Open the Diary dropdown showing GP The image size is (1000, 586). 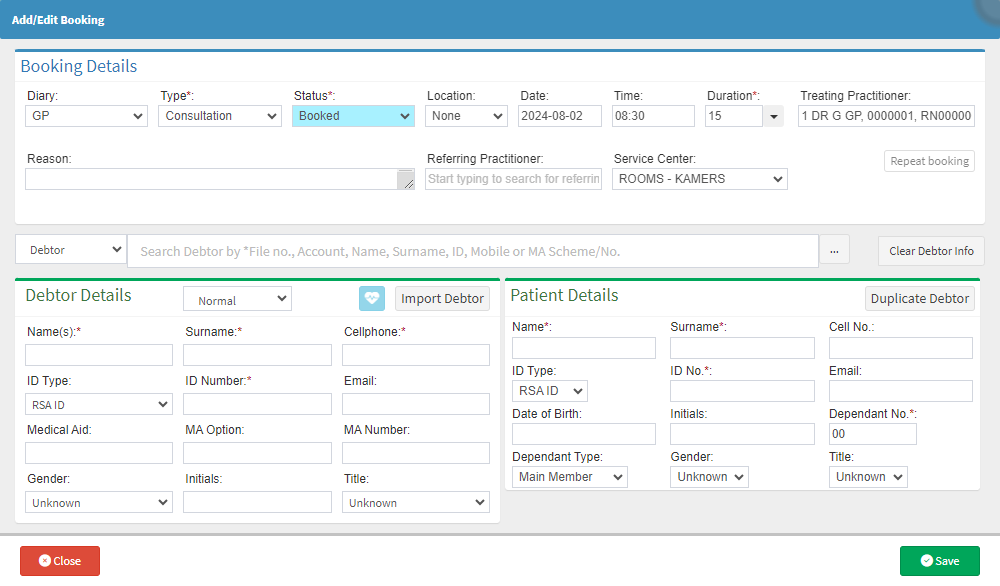pos(87,116)
